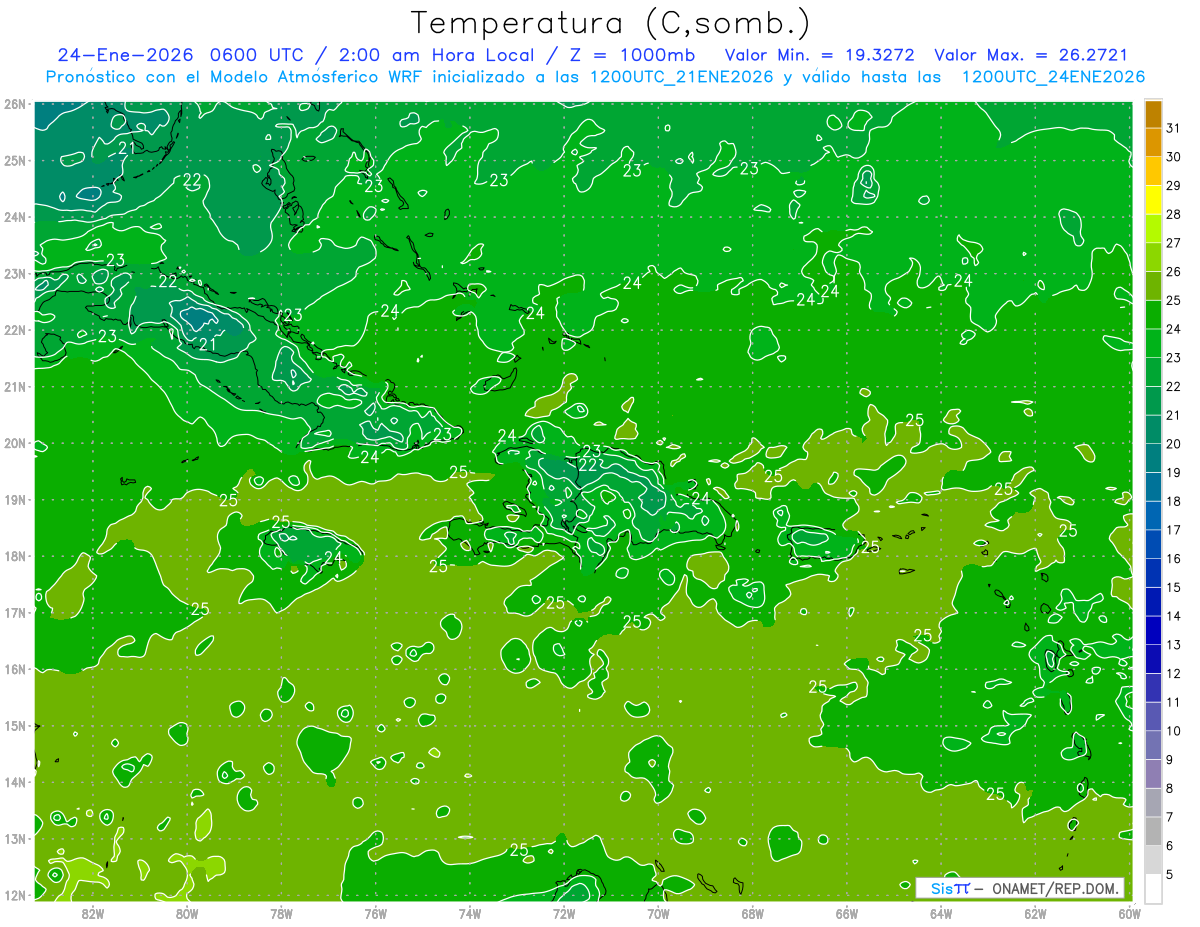Click the 70W longitude axis label
The height and width of the screenshot is (927, 1200).
coord(658,913)
